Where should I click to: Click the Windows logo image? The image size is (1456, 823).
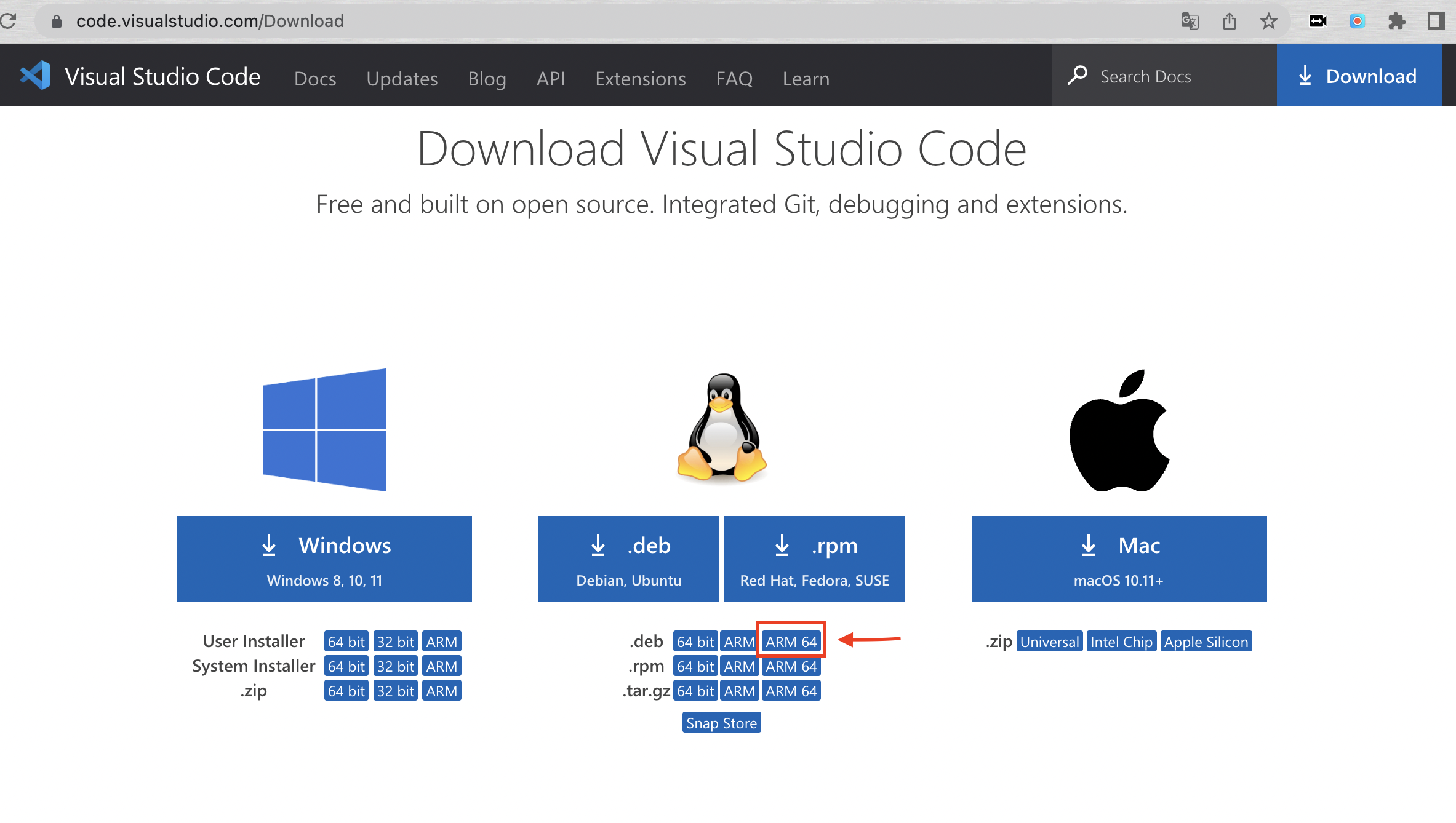point(324,429)
